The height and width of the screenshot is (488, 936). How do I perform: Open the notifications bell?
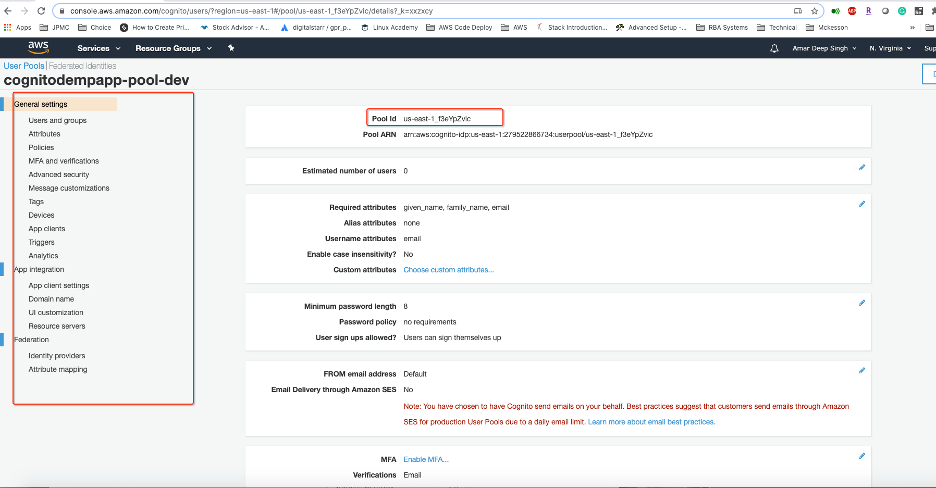[x=774, y=48]
